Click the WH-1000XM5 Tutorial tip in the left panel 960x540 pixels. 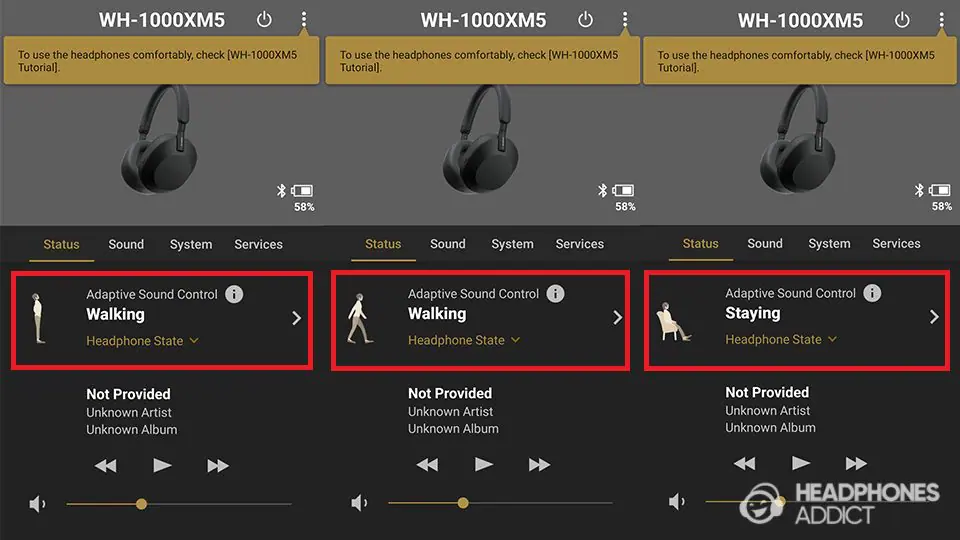tap(161, 61)
